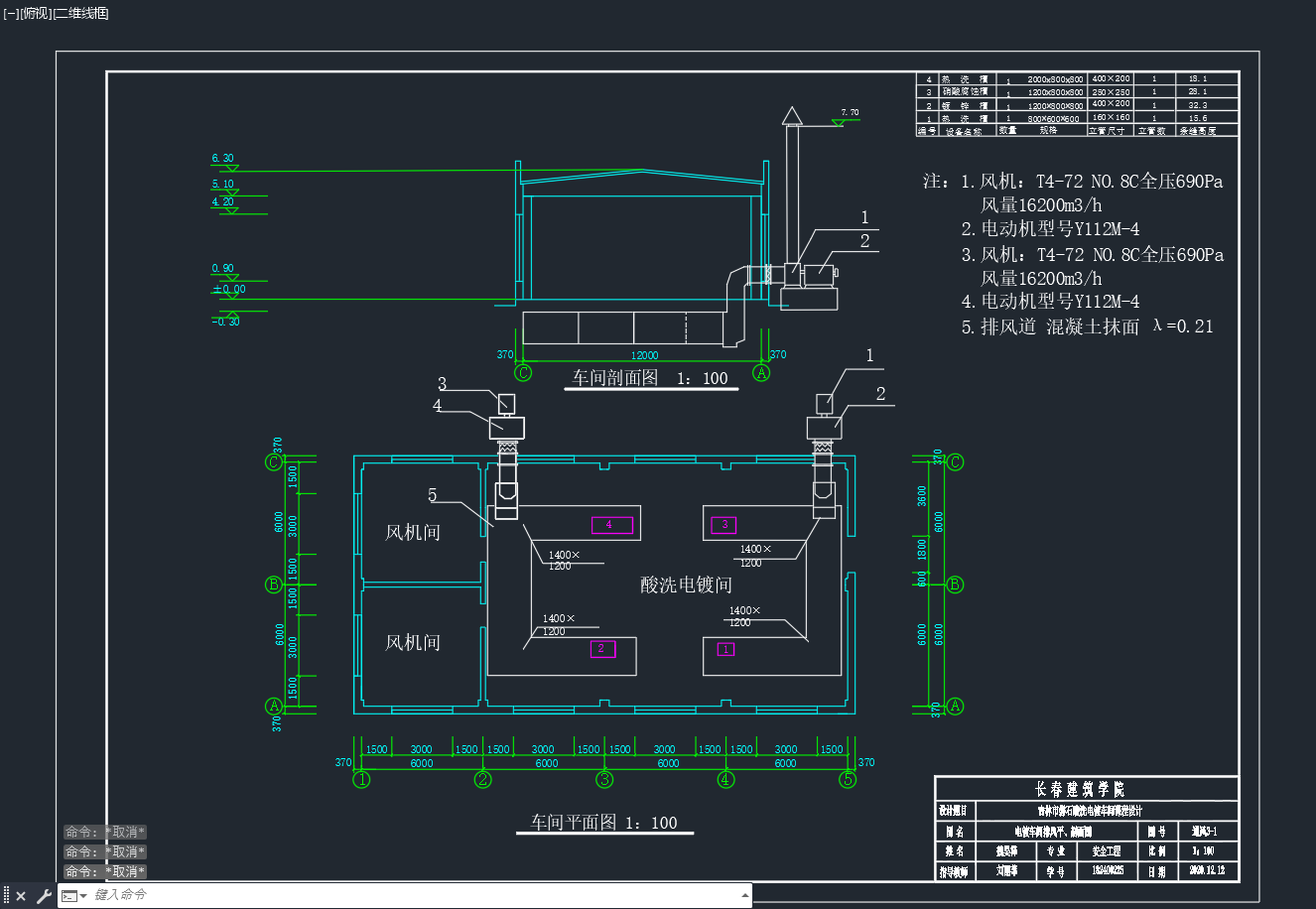
Task: Select the 7.70 elevation mark
Action: point(850,113)
